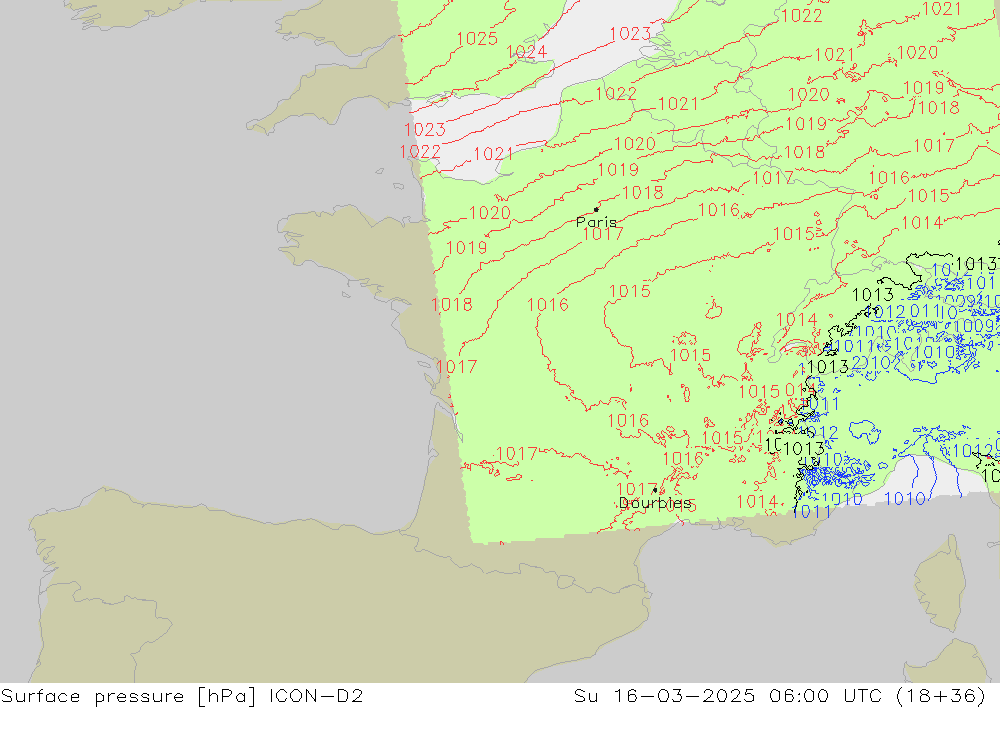1000x733 pixels.
Task: Click the 'Surface pressure [hPa] ICON-D2' caption
Action: pos(182,696)
